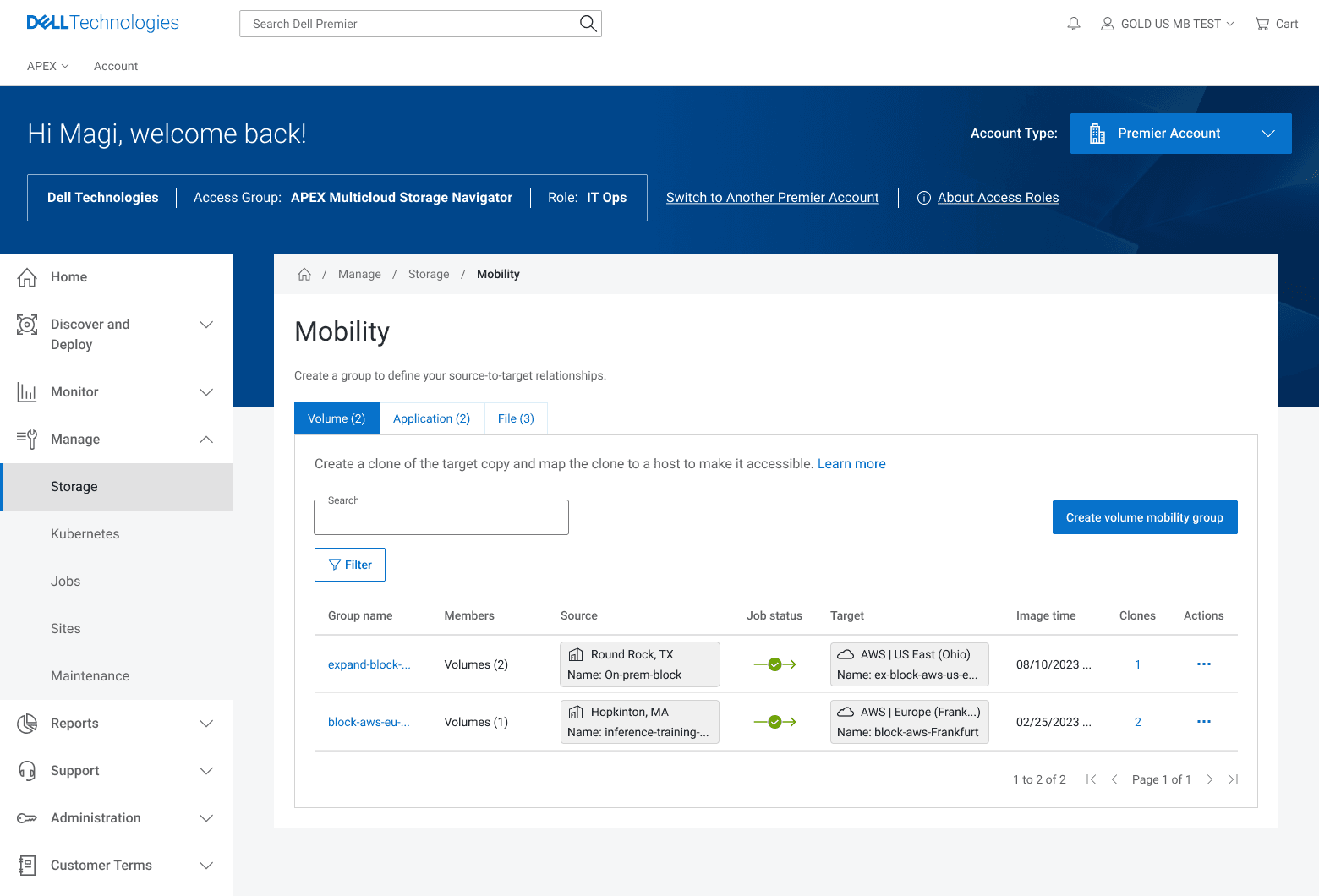Open actions menu for expand-block row
The width and height of the screenshot is (1319, 896).
click(x=1204, y=664)
